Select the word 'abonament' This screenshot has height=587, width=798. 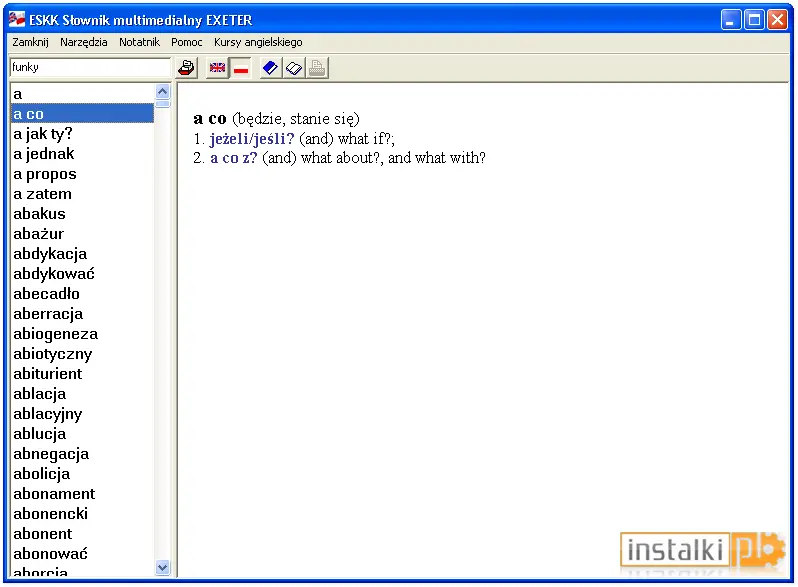click(82, 493)
